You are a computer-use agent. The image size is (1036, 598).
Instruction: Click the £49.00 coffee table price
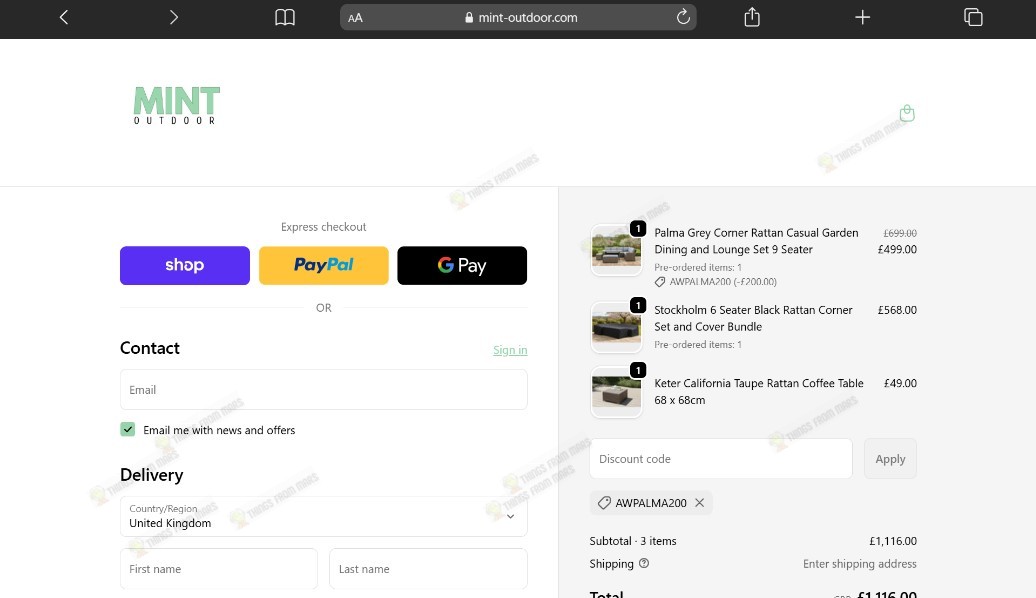[x=901, y=383]
